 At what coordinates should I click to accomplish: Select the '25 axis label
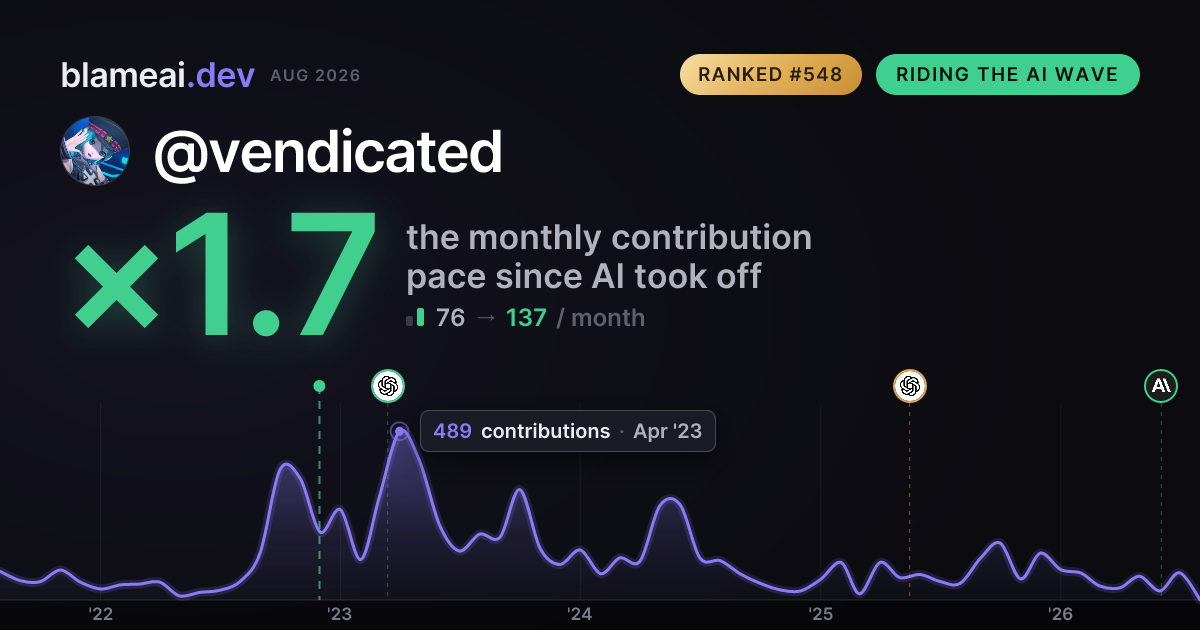click(x=820, y=614)
